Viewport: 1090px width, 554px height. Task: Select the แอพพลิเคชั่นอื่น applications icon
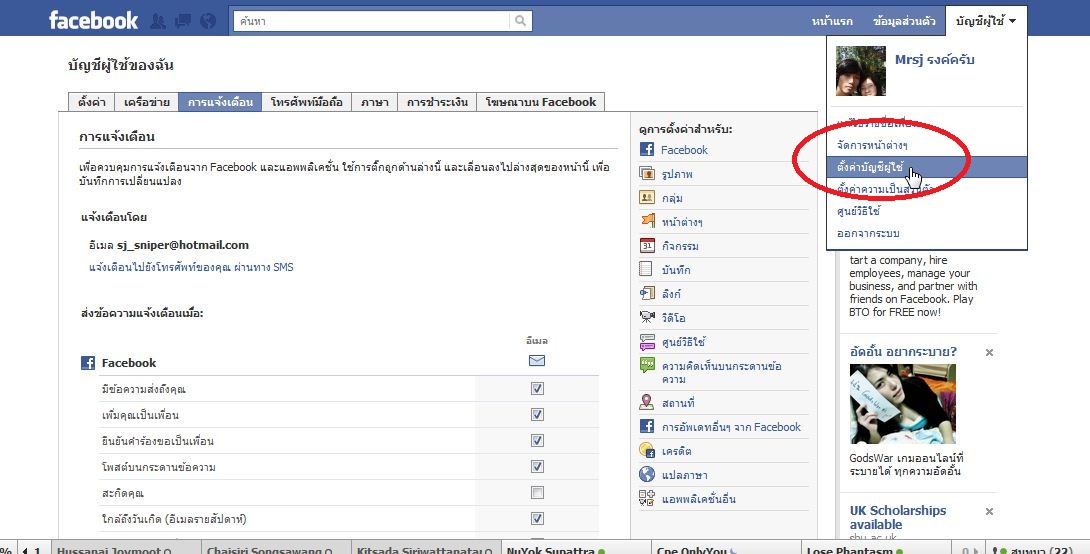pos(646,498)
